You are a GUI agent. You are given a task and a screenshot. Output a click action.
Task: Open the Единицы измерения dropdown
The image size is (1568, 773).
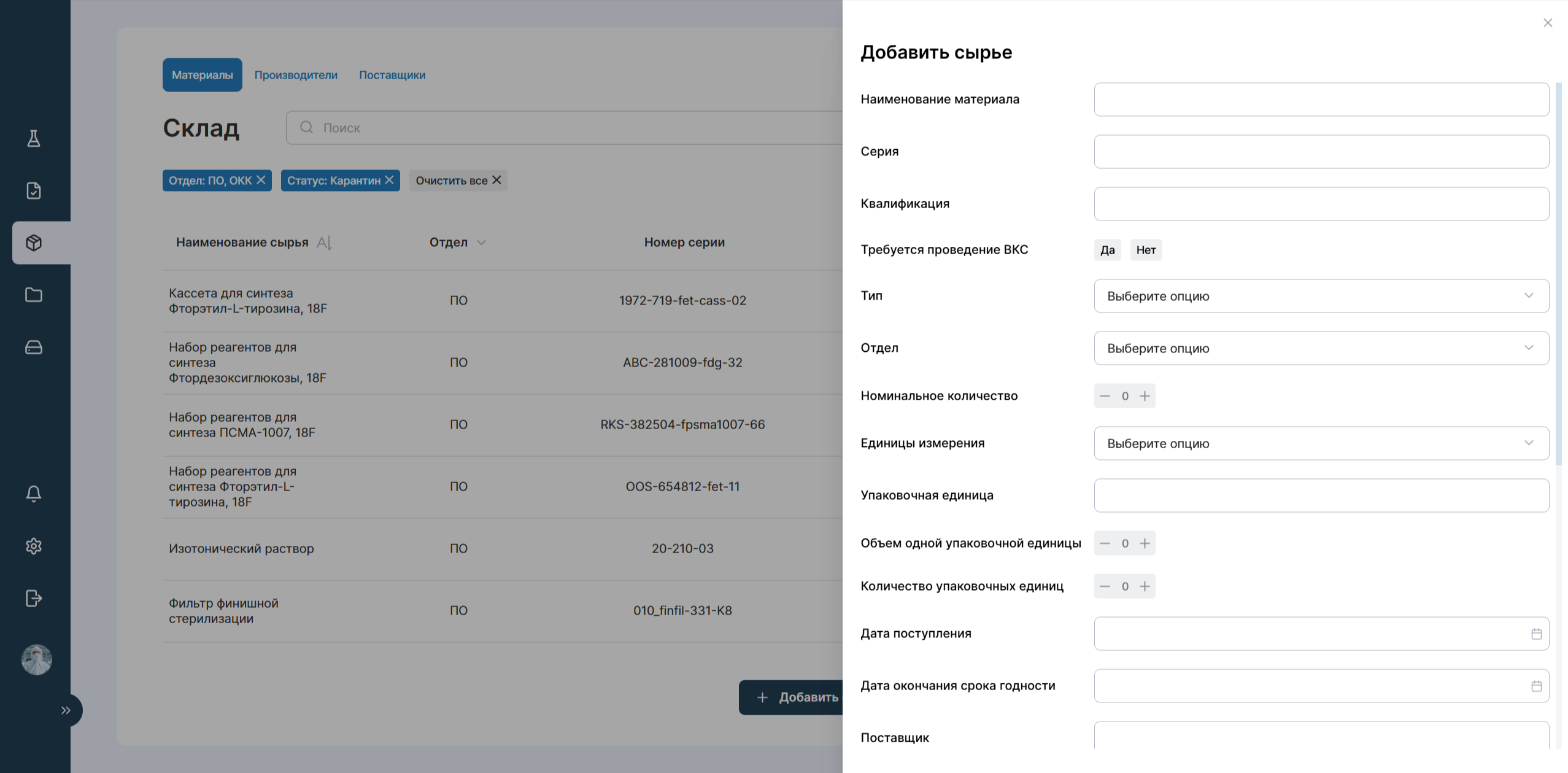(x=1321, y=443)
